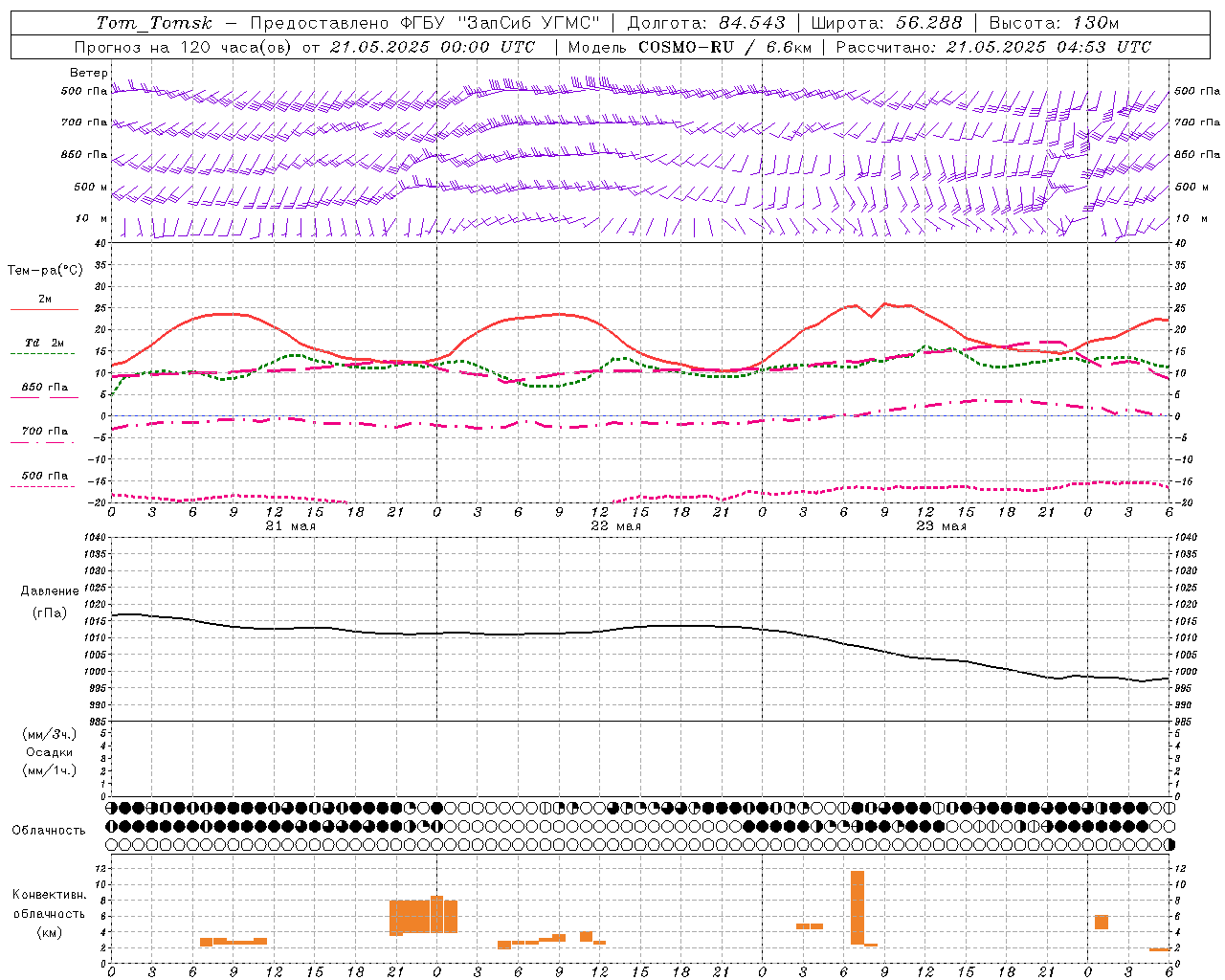Click the 22 мая date label

pyautogui.click(x=615, y=526)
